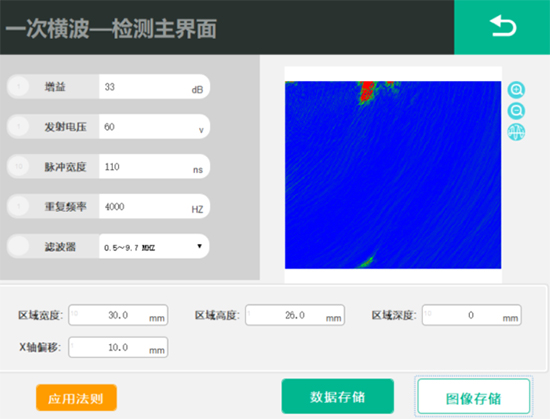Open the waveform view icon
Screen dimensions: 550x419
(x=516, y=133)
